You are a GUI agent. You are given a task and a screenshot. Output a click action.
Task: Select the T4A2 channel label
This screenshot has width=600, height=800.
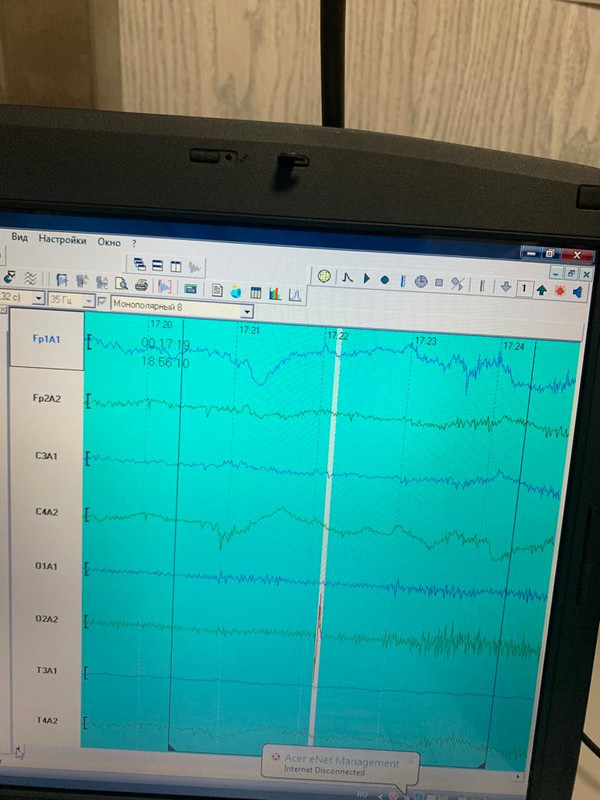tap(46, 720)
